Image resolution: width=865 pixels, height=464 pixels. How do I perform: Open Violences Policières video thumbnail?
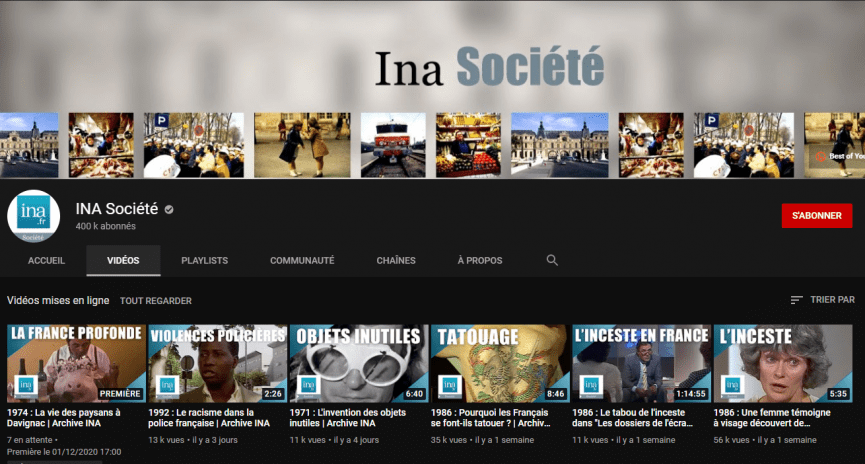(x=217, y=363)
